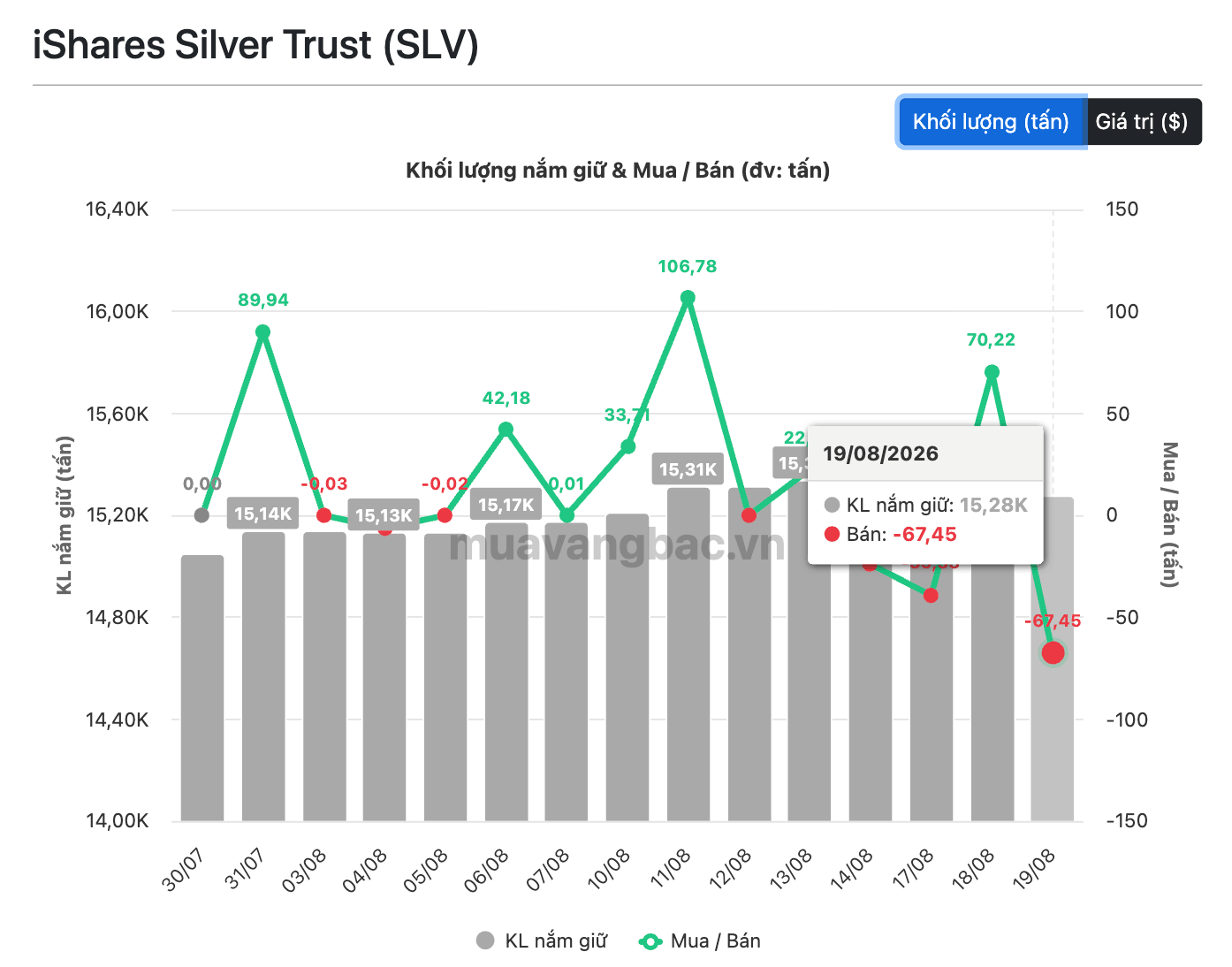Switch to Khối lượng (tấn) tab

tap(991, 122)
